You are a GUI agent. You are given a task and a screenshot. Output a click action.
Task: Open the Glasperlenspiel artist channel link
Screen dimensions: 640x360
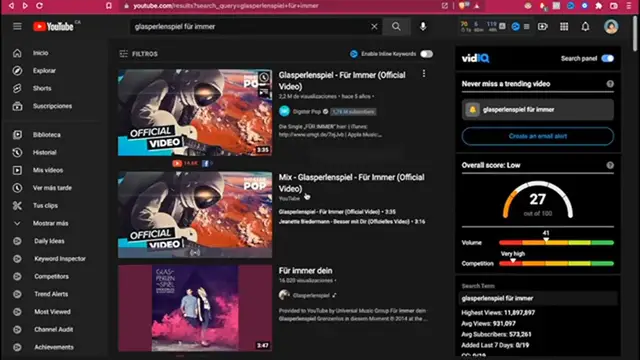311,295
